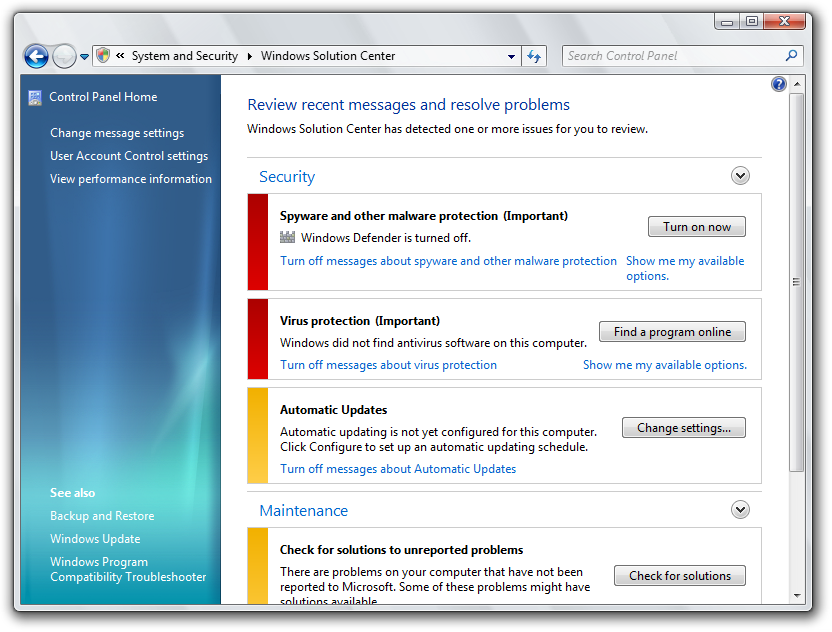Click the 'See also' label
The image size is (832, 632).
click(x=72, y=493)
